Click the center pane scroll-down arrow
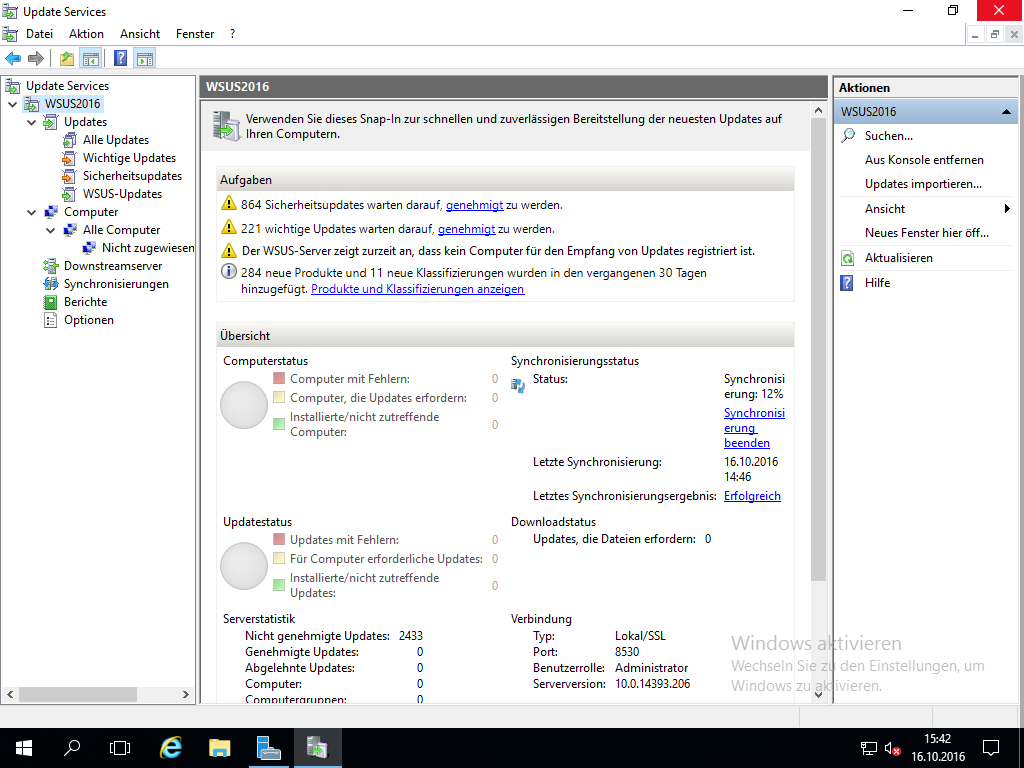The image size is (1024, 768). click(x=818, y=694)
